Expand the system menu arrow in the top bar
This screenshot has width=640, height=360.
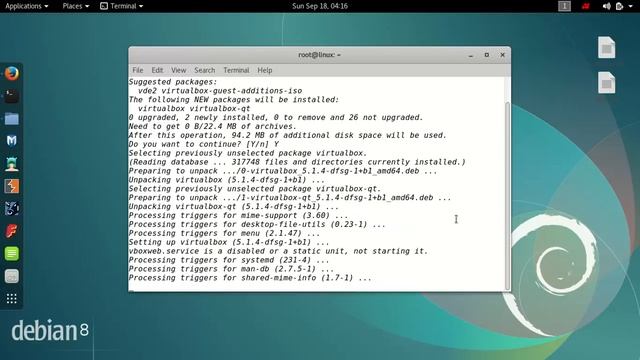[630, 6]
